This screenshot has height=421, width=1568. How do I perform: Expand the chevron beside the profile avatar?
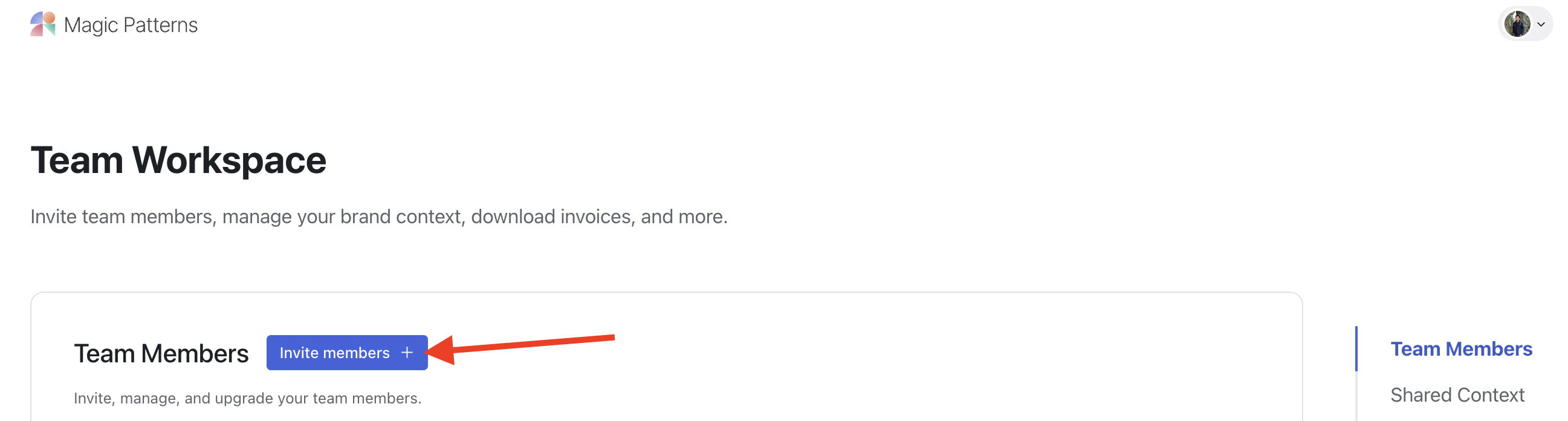(x=1541, y=25)
